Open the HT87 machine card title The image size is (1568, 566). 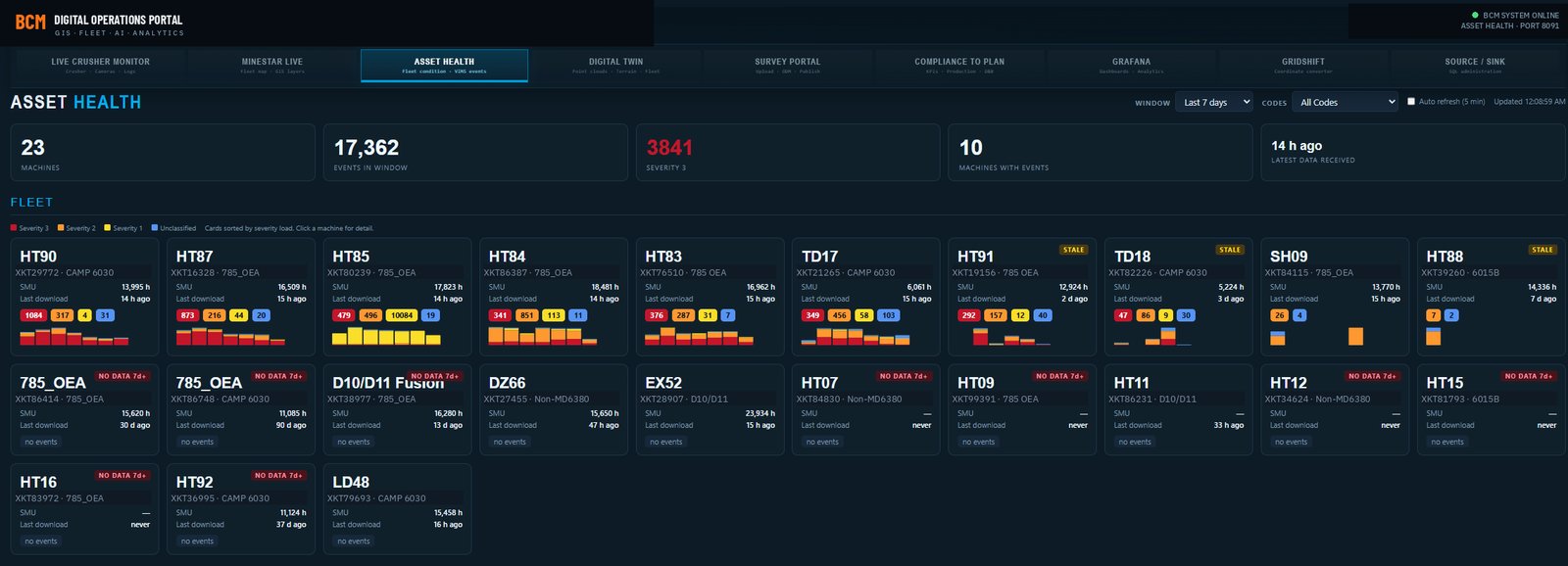pyautogui.click(x=194, y=257)
